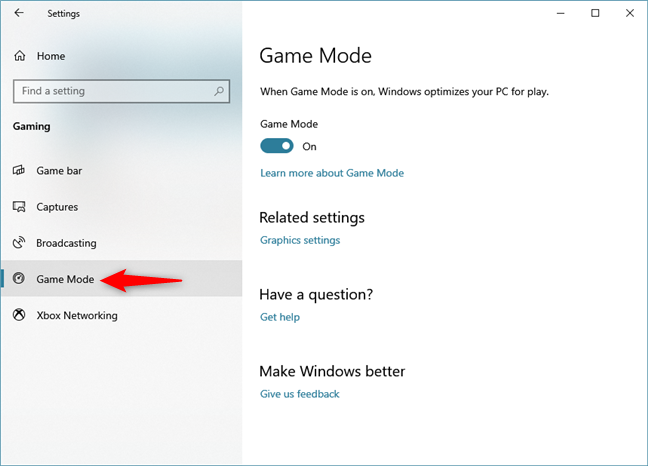Select the Game Mode gauge icon
This screenshot has height=466, width=648.
[x=19, y=278]
